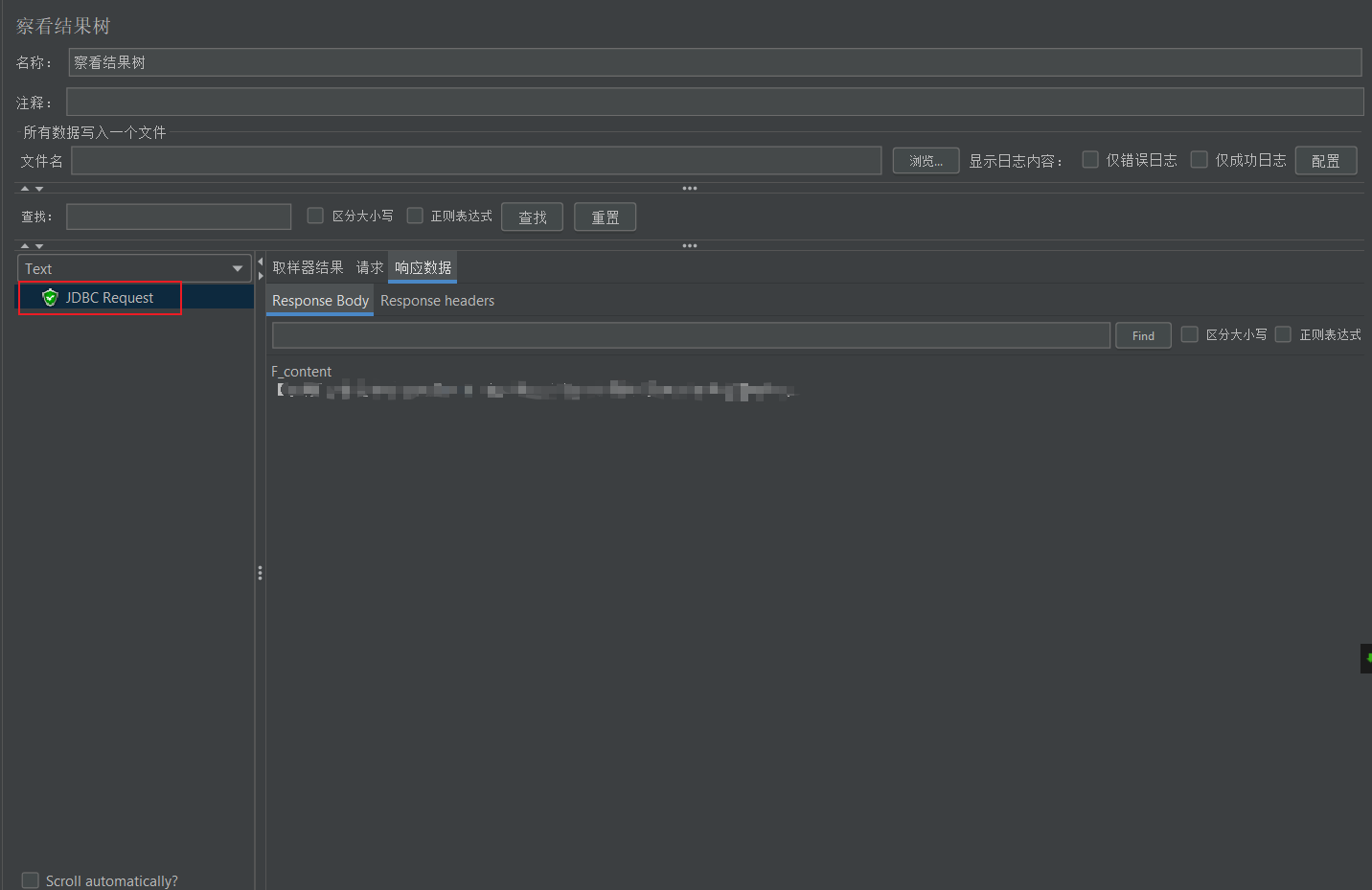
Task: Collapse the file panel with the up arrow above 查找
Action: click(x=25, y=189)
